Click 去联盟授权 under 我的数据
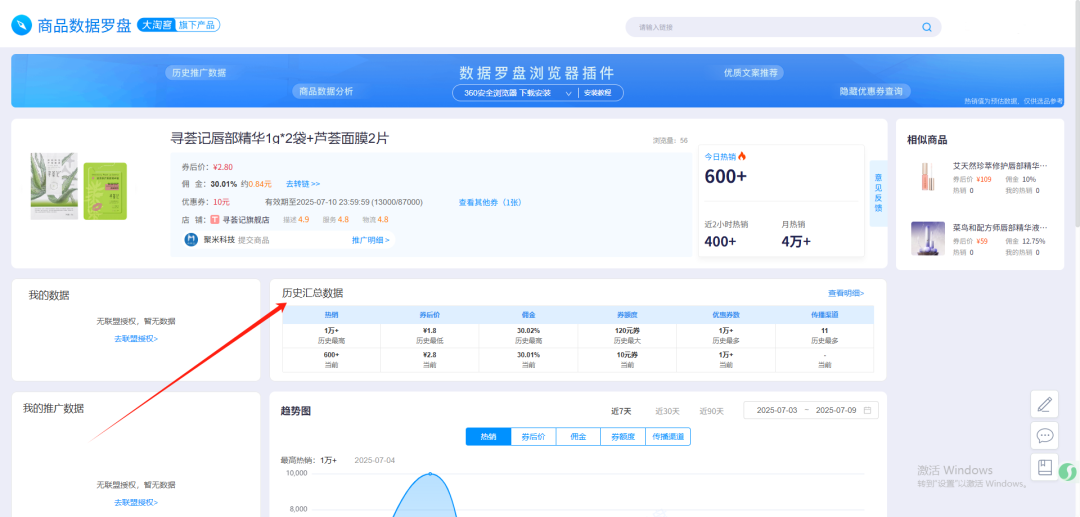Screen dimensions: 1080x517 [136, 339]
